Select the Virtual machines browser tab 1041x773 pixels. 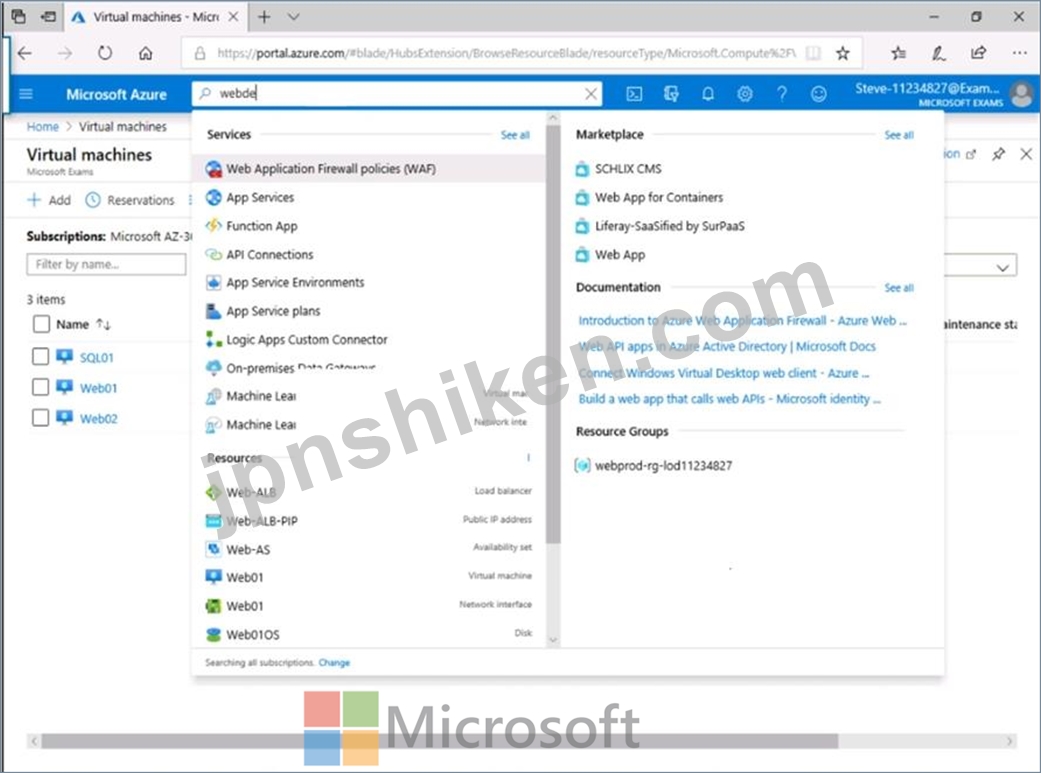tap(155, 17)
